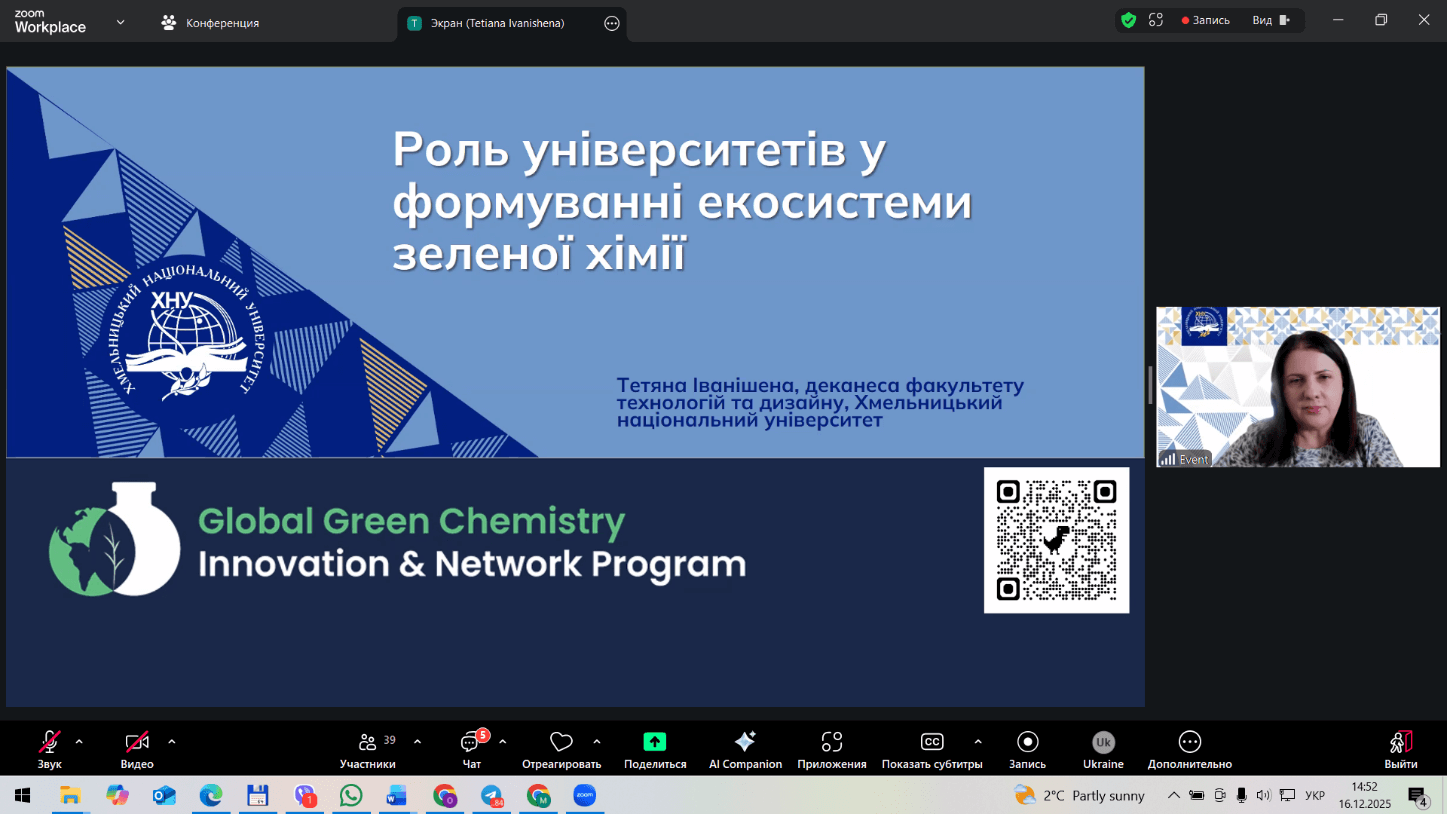
Task: Click the green Поделиться share screen icon
Action: 654,742
